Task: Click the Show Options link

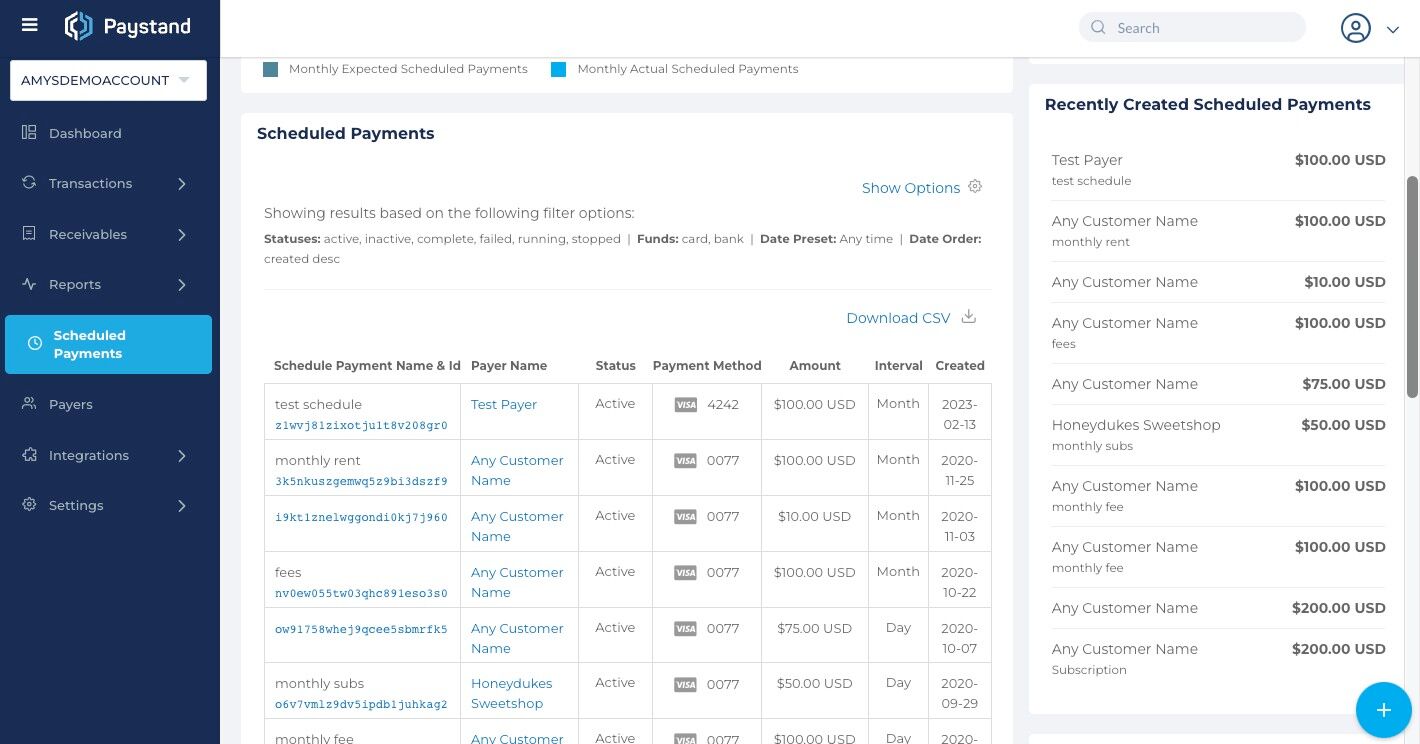Action: coord(911,188)
